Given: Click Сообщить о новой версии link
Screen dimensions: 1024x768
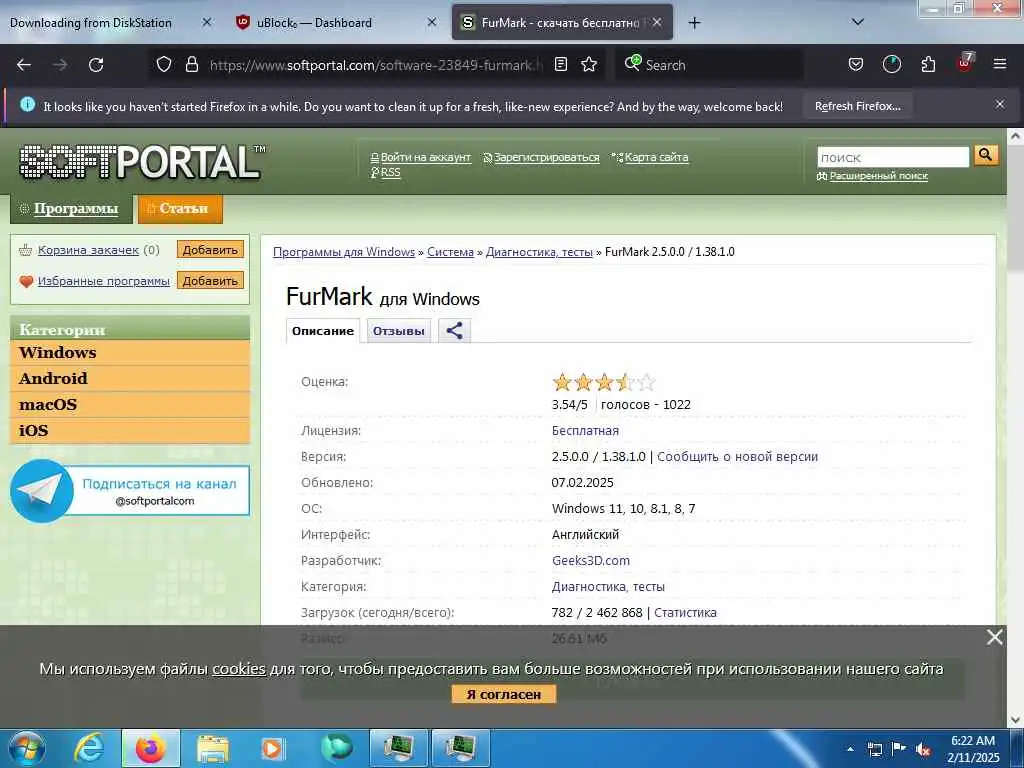Looking at the screenshot, I should tap(737, 456).
